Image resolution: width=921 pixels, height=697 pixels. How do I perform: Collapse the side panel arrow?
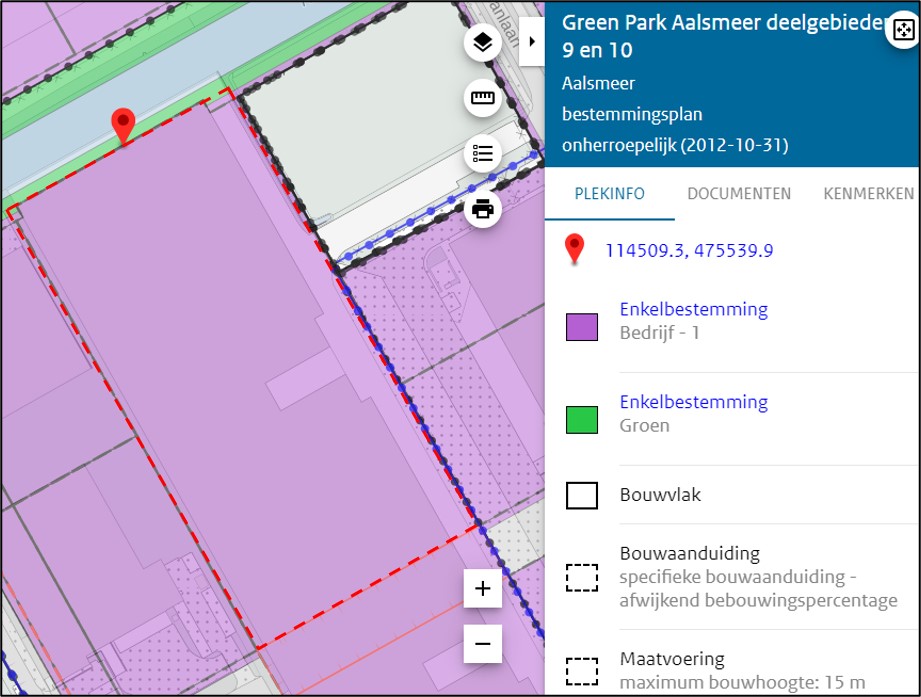(532, 41)
